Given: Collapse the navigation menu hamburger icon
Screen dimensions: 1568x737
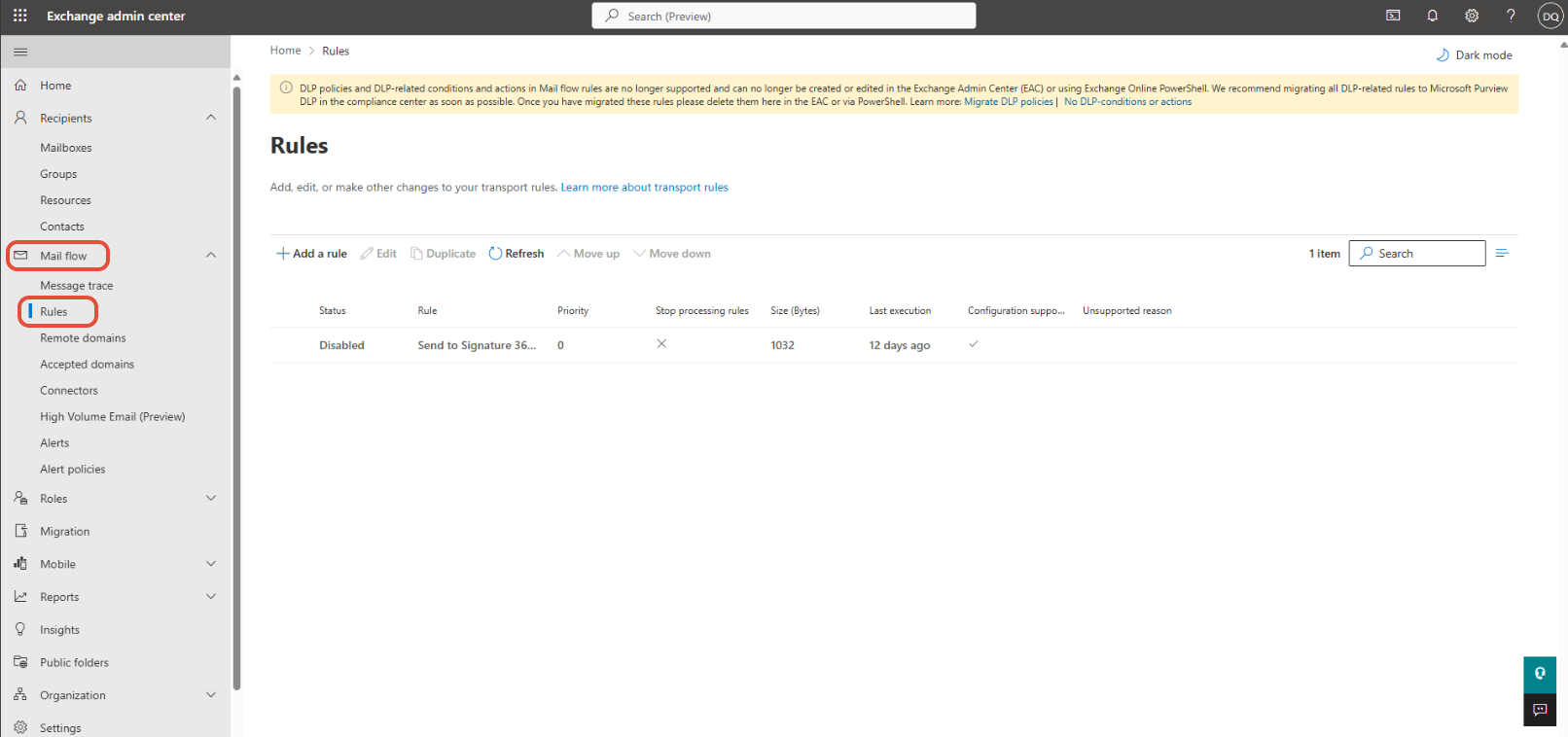Looking at the screenshot, I should (x=20, y=52).
